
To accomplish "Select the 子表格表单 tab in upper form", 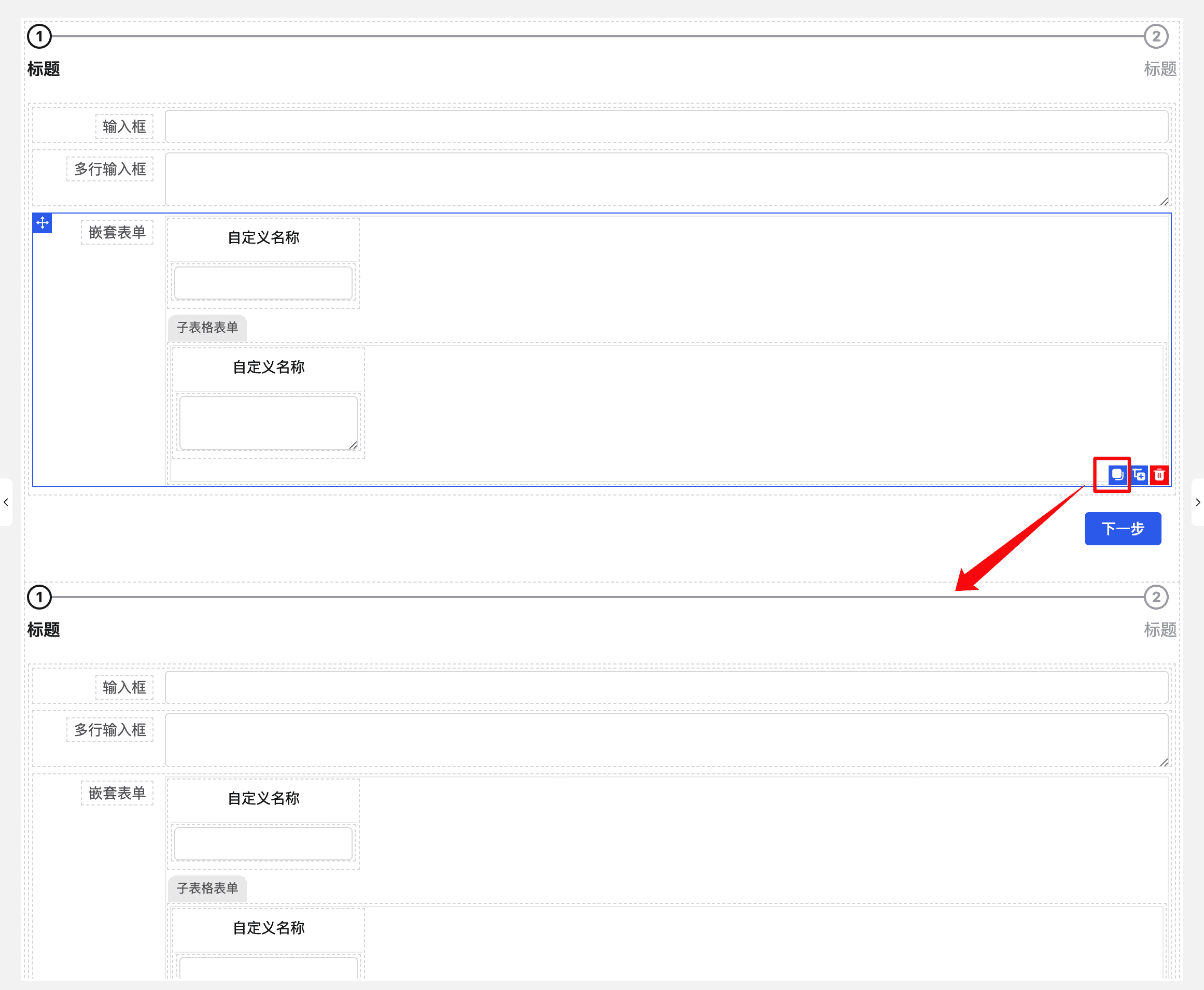I will tap(207, 328).
